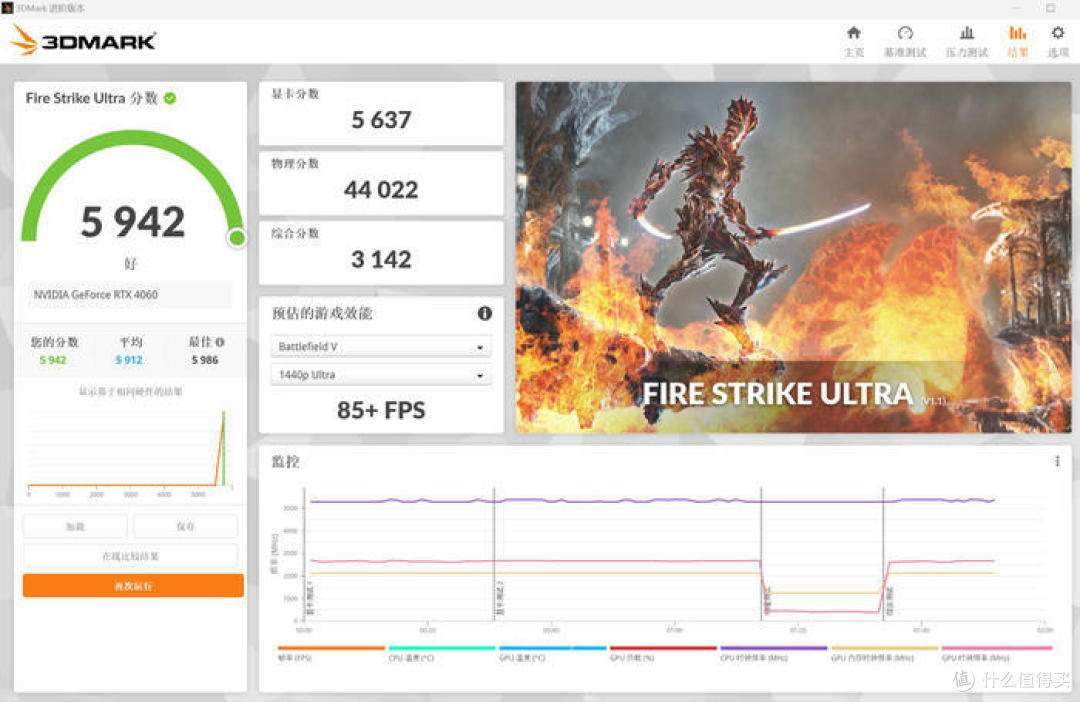The width and height of the screenshot is (1080, 702).
Task: Open the Options (选项) gear tab
Action: click(1058, 41)
